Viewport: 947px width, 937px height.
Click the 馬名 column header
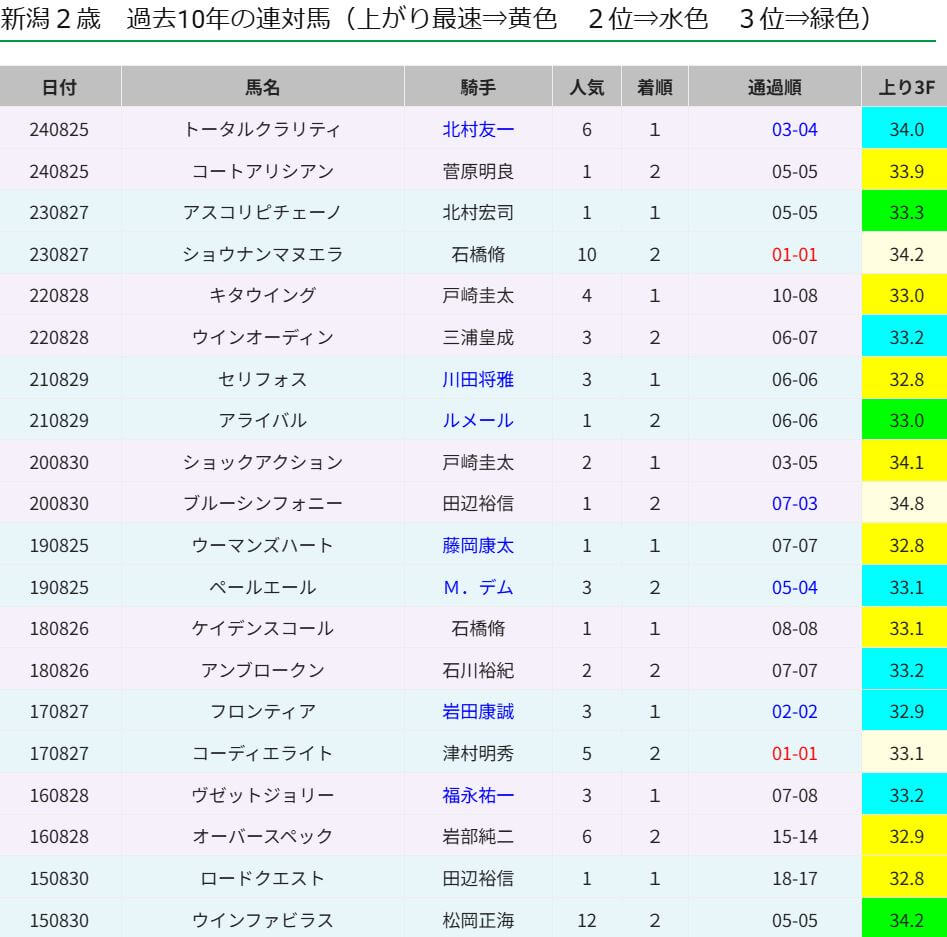pyautogui.click(x=263, y=87)
